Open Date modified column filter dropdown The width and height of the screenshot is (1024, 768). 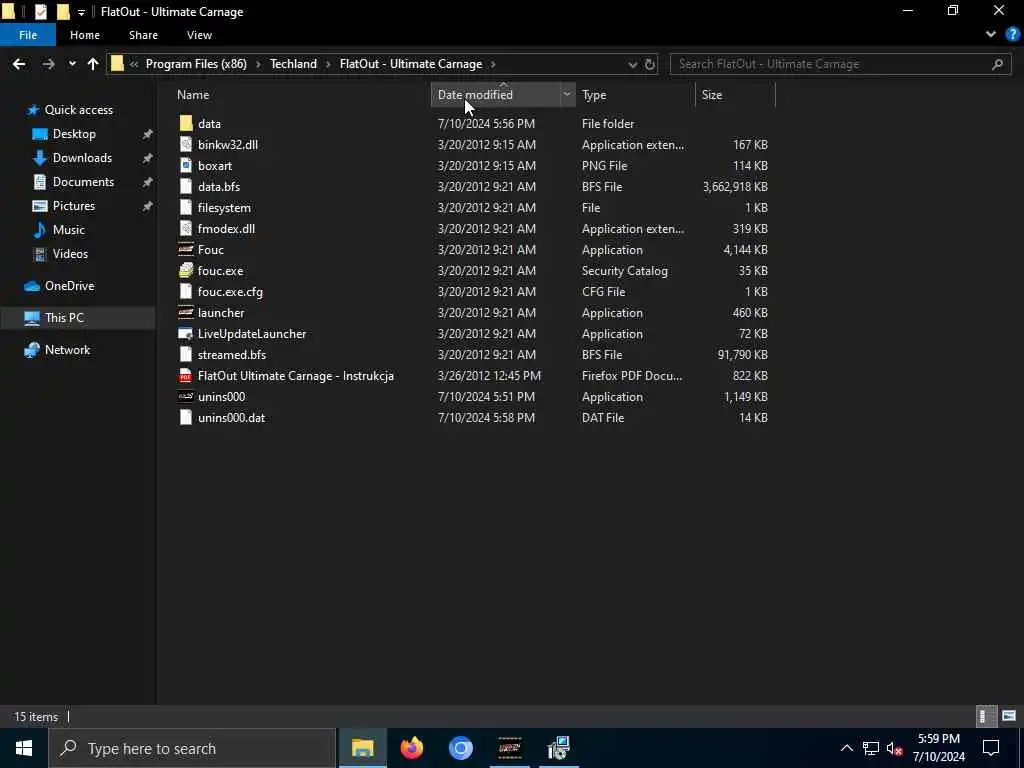567,95
